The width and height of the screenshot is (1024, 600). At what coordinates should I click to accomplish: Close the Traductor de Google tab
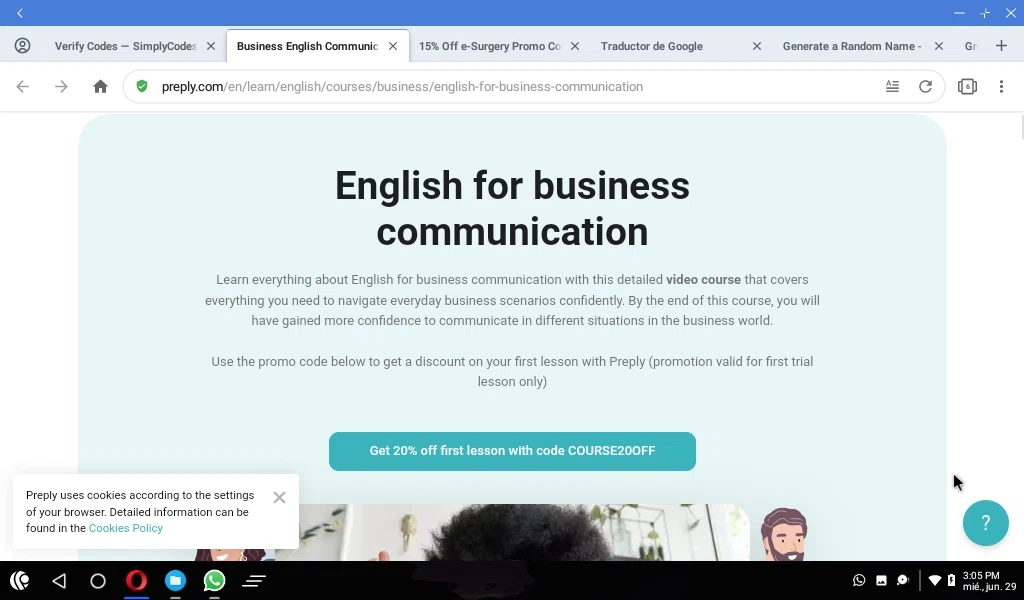click(756, 46)
